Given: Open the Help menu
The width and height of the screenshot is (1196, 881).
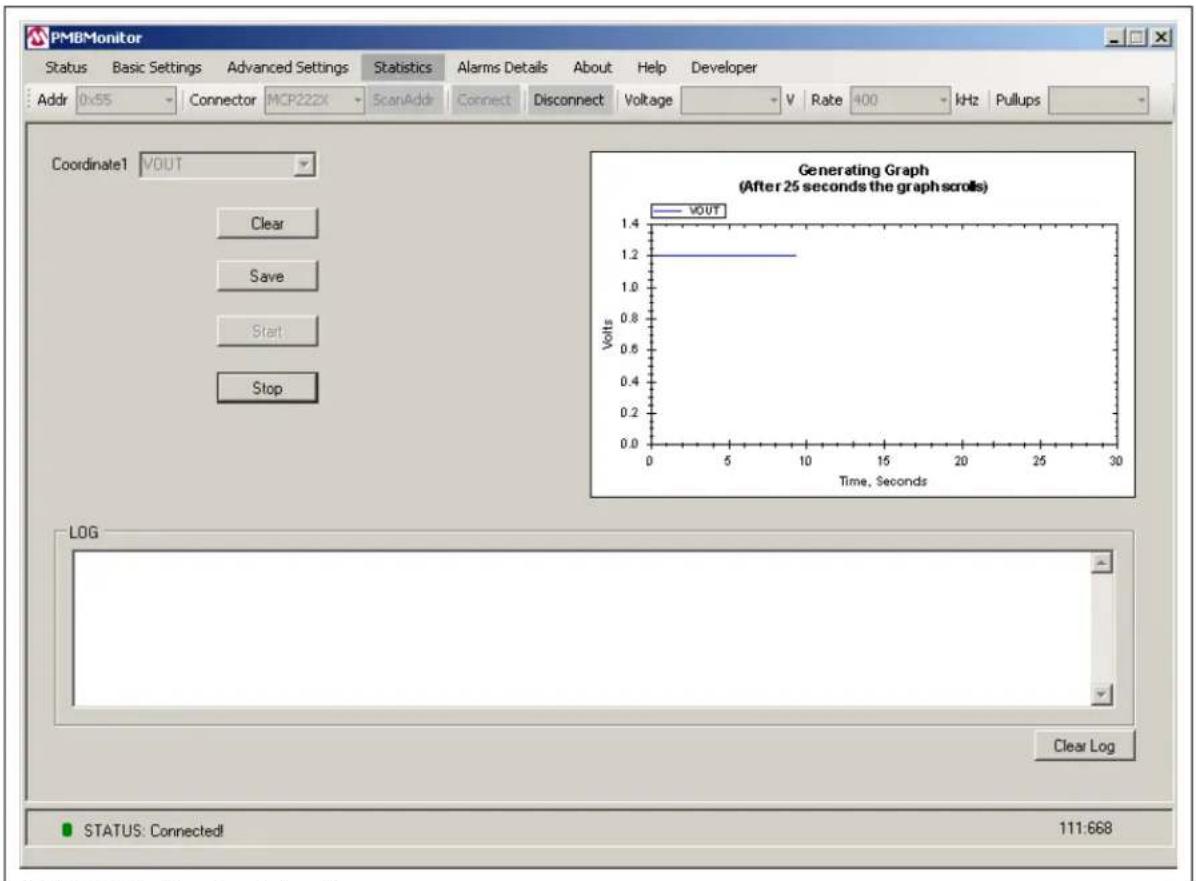Looking at the screenshot, I should click(x=651, y=67).
